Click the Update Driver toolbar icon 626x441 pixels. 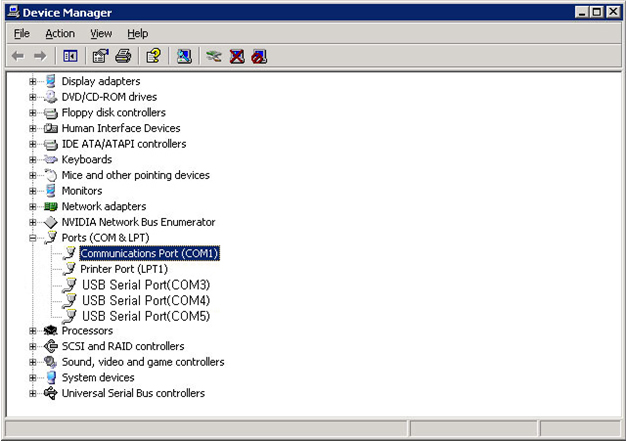[214, 56]
